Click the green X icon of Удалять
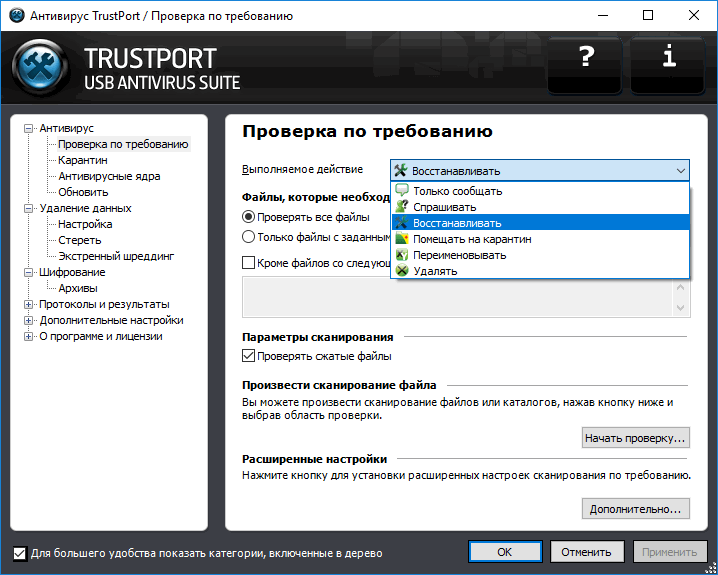The width and height of the screenshot is (718, 575). [402, 271]
